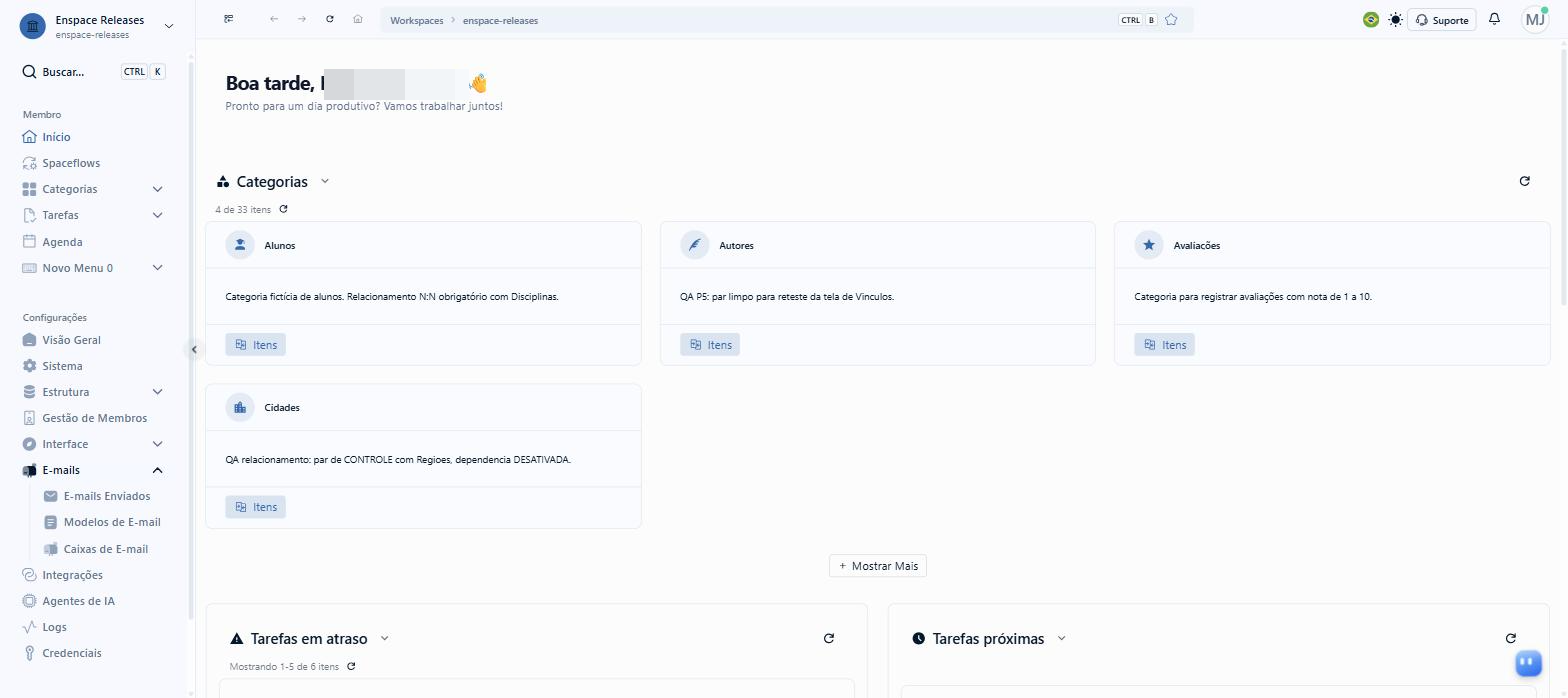Click the Autores feather icon

pyautogui.click(x=695, y=245)
